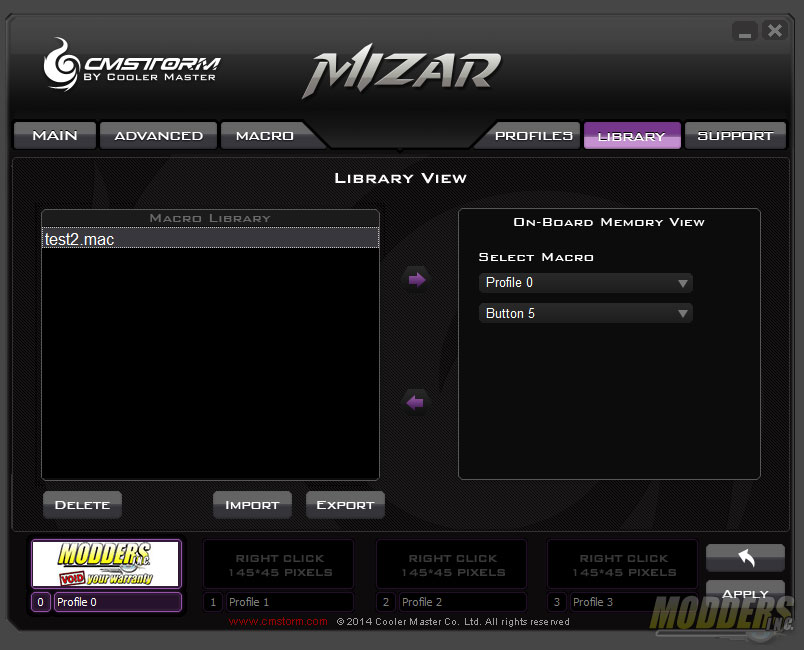This screenshot has height=650, width=804.
Task: Expand the Button 5 dropdown
Action: pos(586,313)
